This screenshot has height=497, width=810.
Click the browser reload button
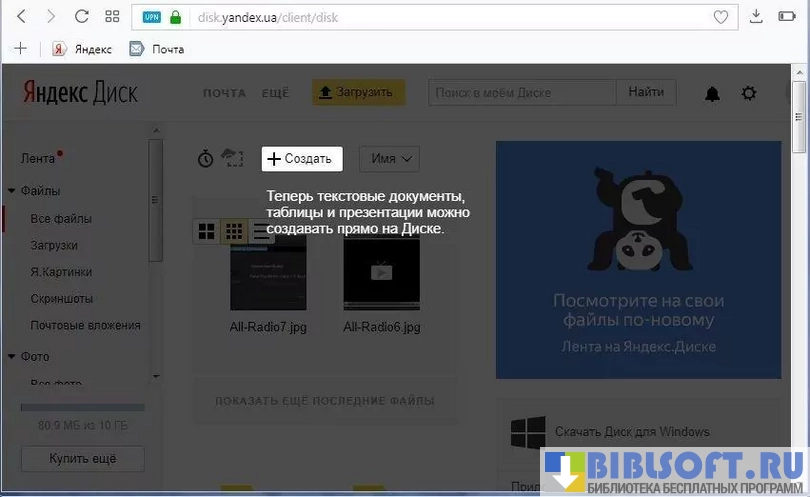82,17
